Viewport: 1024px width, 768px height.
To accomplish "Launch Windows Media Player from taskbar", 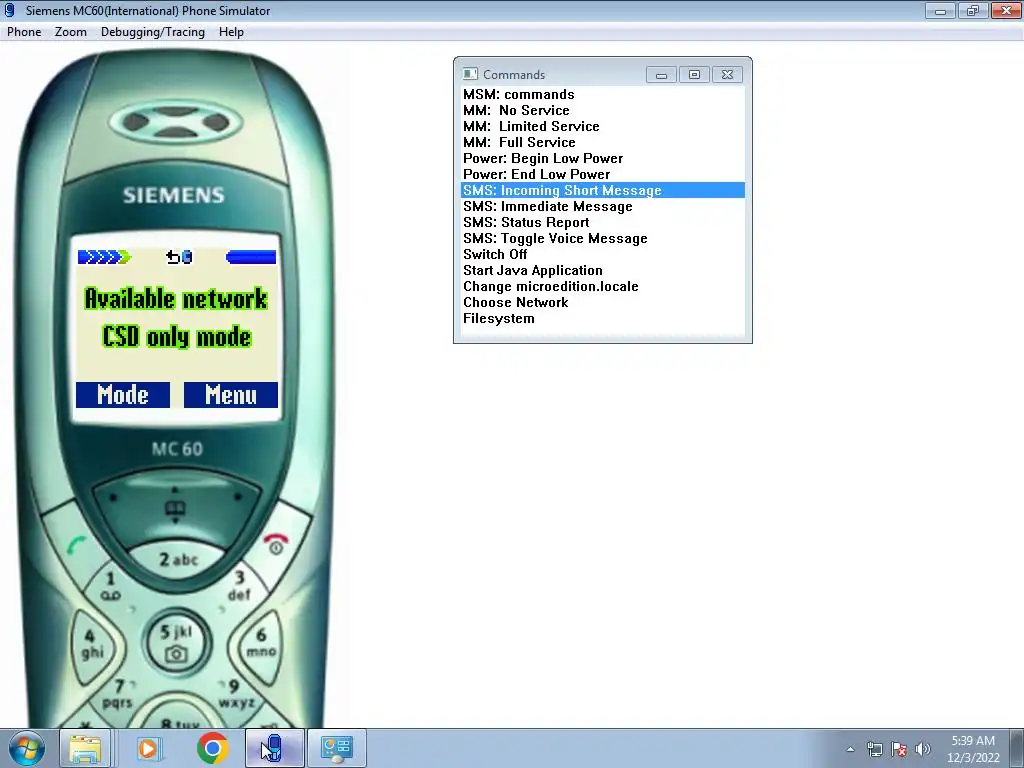I will point(148,748).
